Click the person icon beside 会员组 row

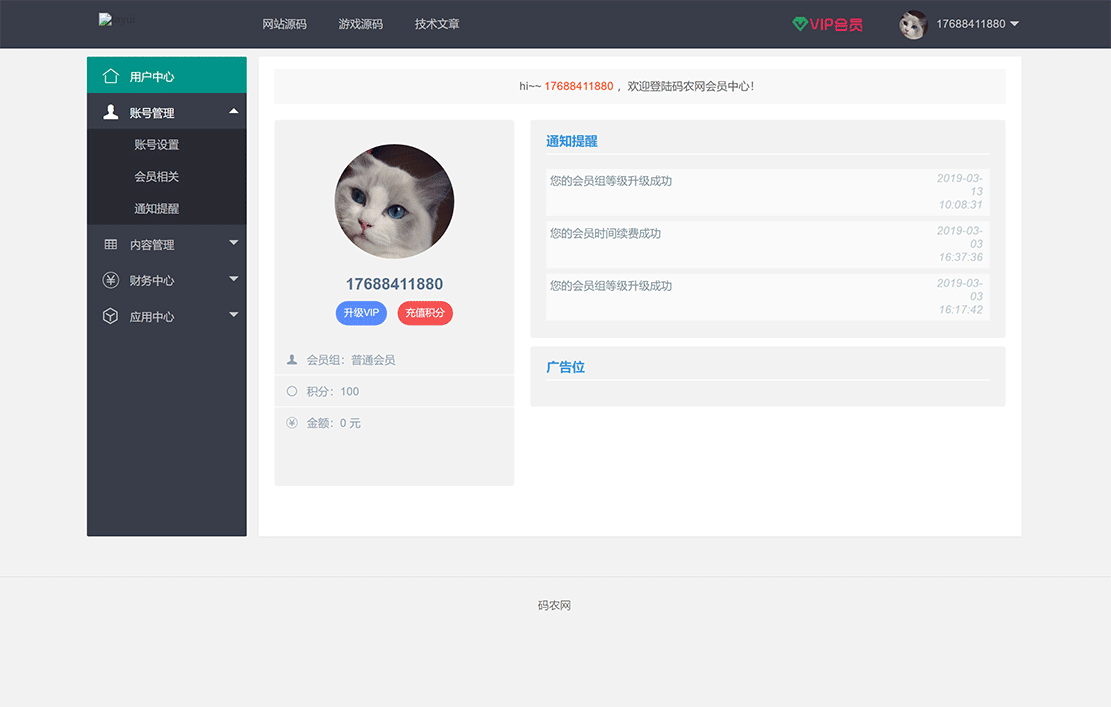(x=291, y=359)
